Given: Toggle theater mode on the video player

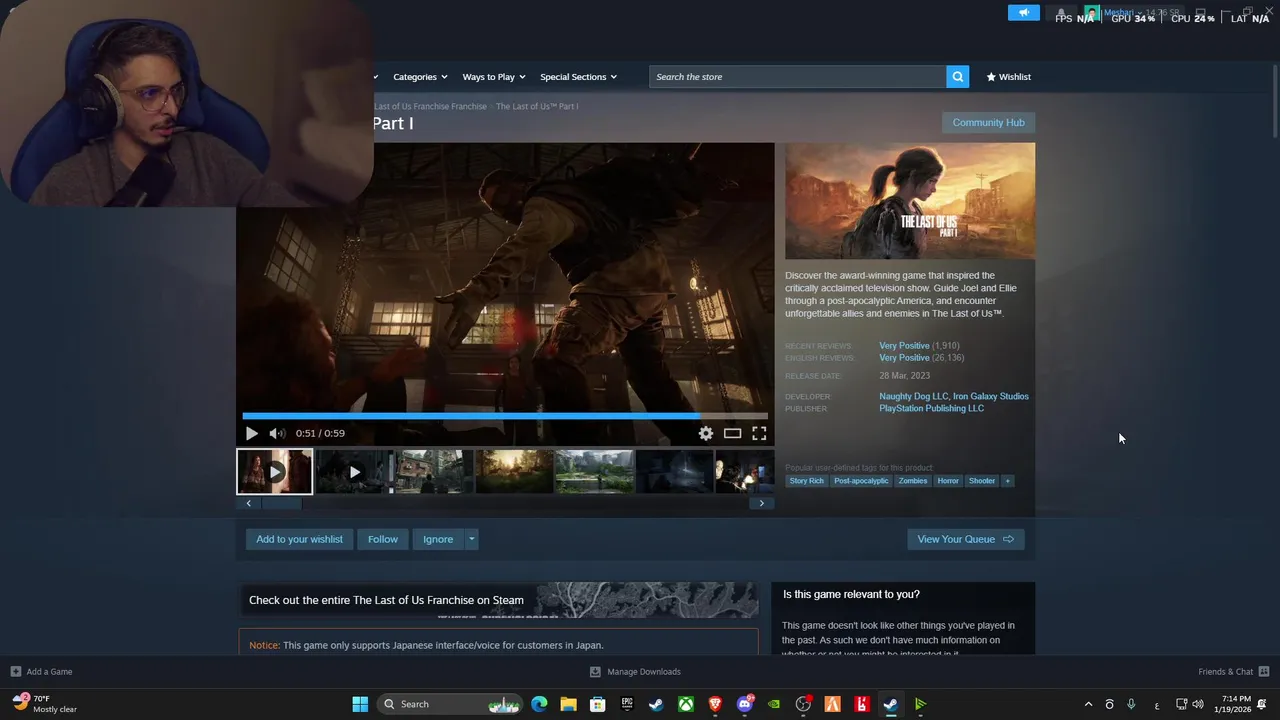Looking at the screenshot, I should click(733, 433).
